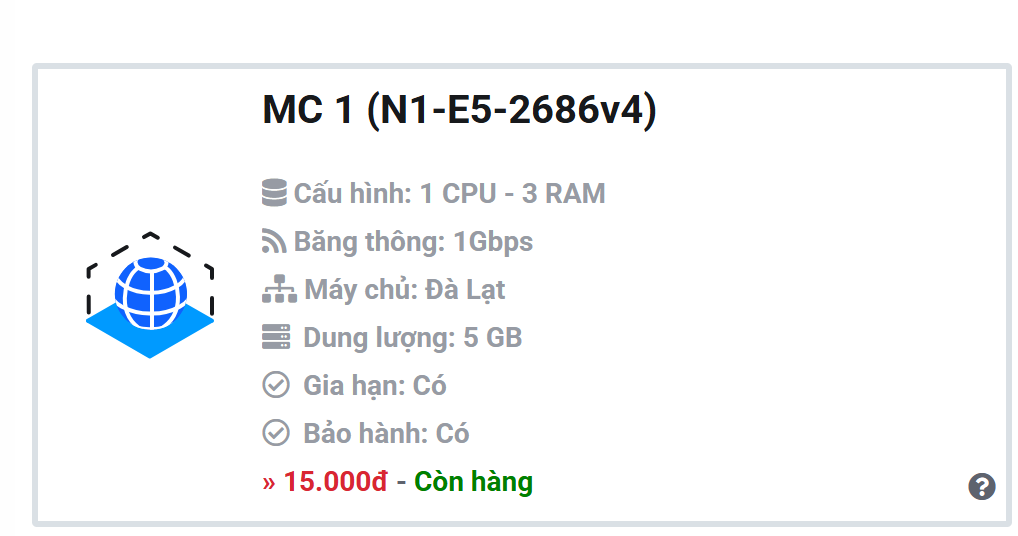Click the Bảo hành: Có text
Viewport: 1018px width, 536px height.
tap(386, 434)
